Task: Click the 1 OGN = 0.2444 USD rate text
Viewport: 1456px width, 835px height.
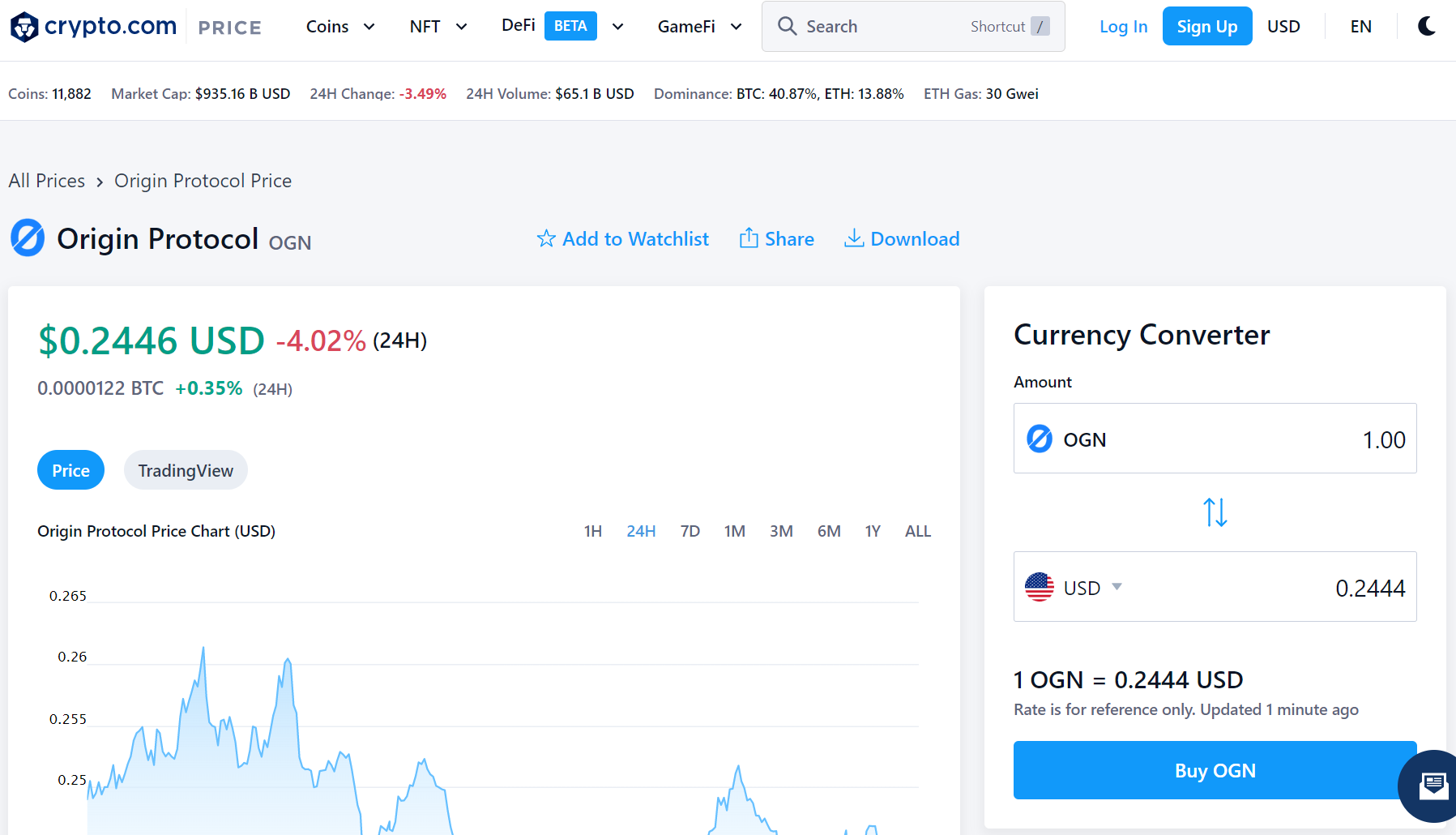Action: click(x=1128, y=679)
